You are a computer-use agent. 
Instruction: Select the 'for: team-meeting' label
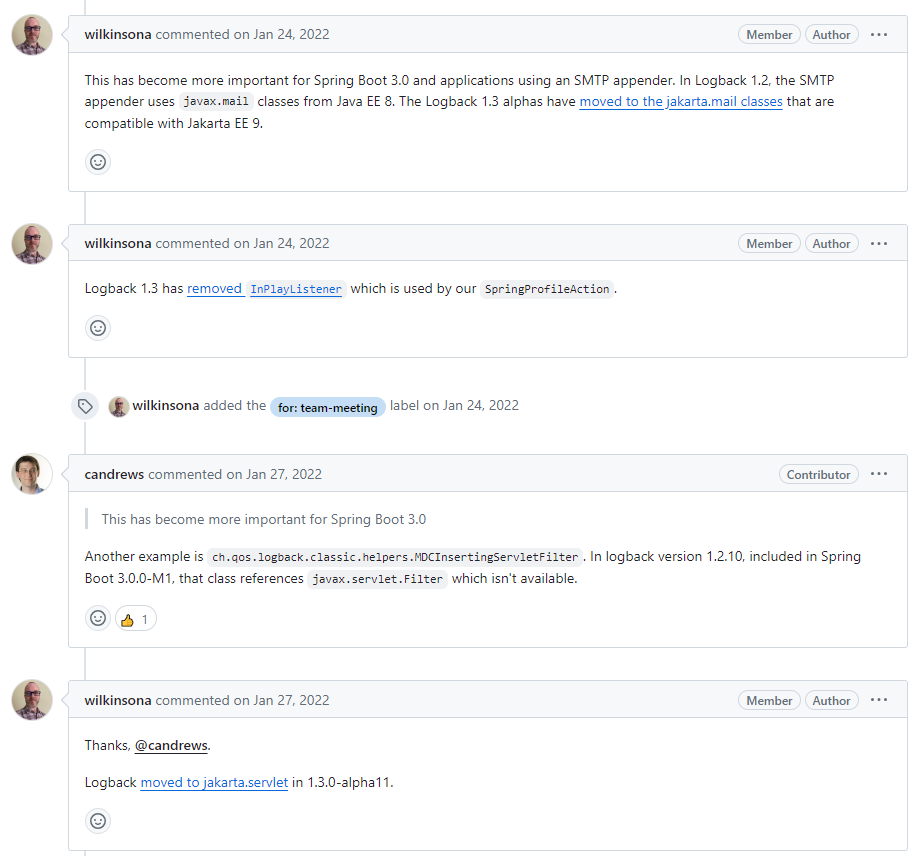point(328,407)
